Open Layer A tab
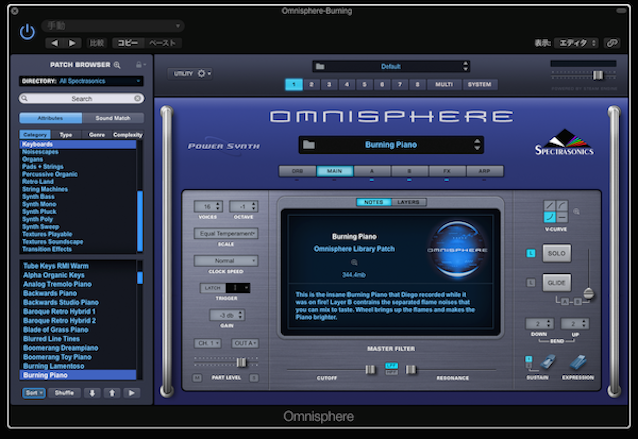638x439 pixels. [x=372, y=171]
